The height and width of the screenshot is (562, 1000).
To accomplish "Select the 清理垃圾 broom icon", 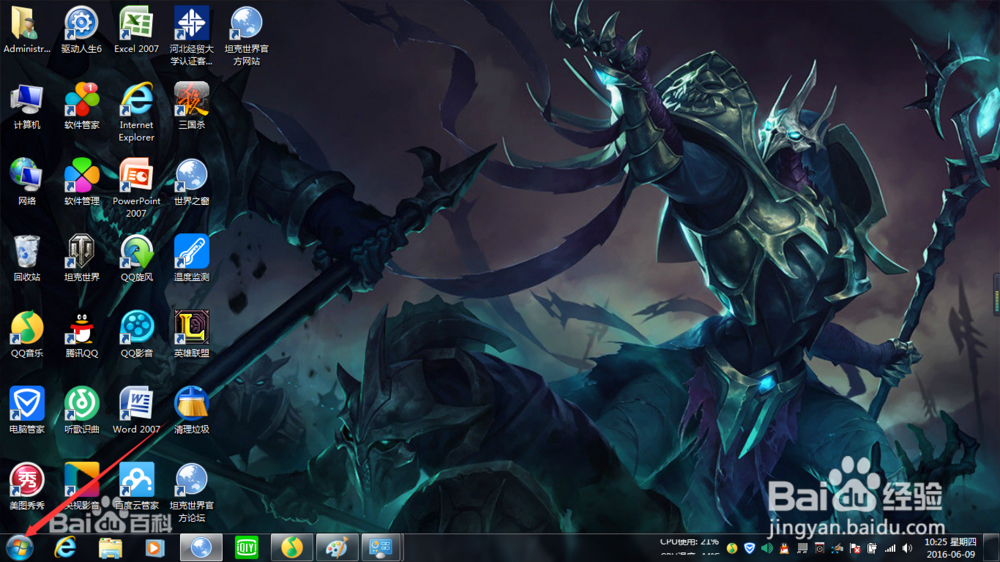I will point(191,410).
